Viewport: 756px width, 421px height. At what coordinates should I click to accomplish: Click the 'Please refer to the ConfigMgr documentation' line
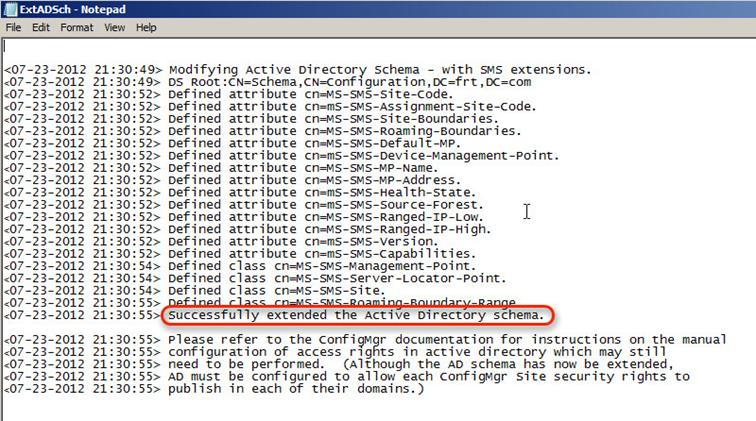(365, 340)
